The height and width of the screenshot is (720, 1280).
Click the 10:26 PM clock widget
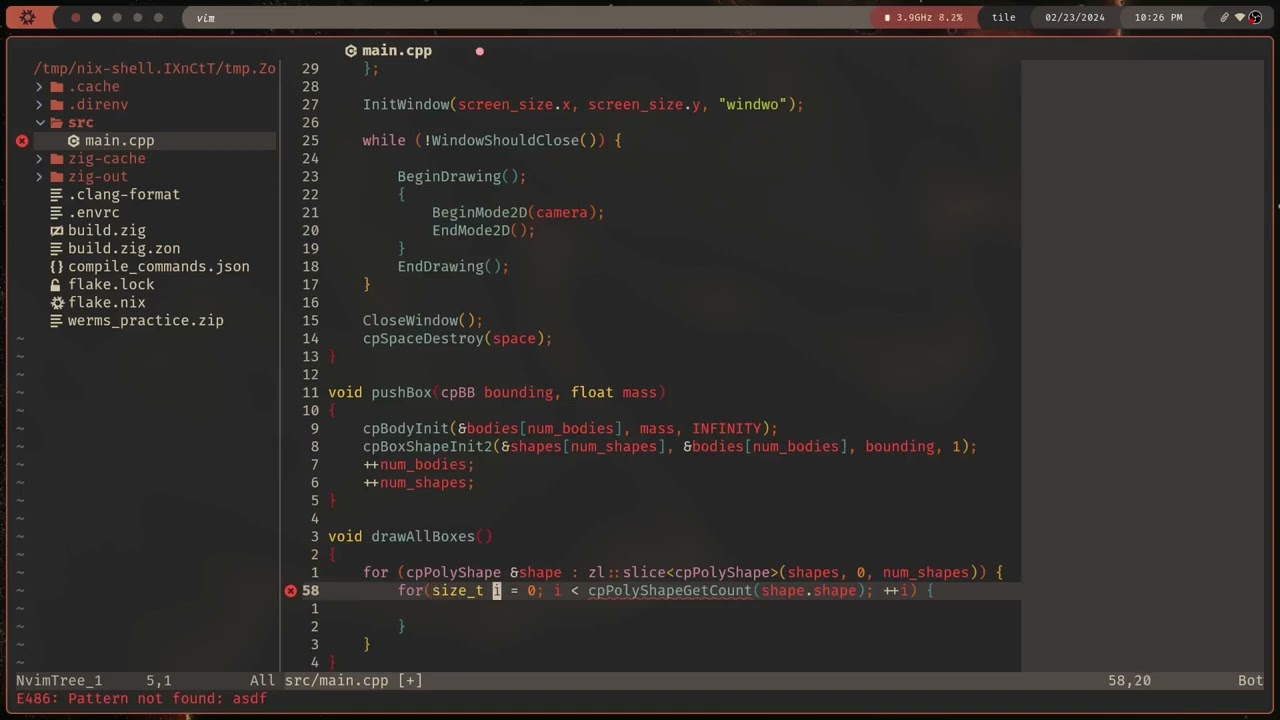[x=1158, y=18]
